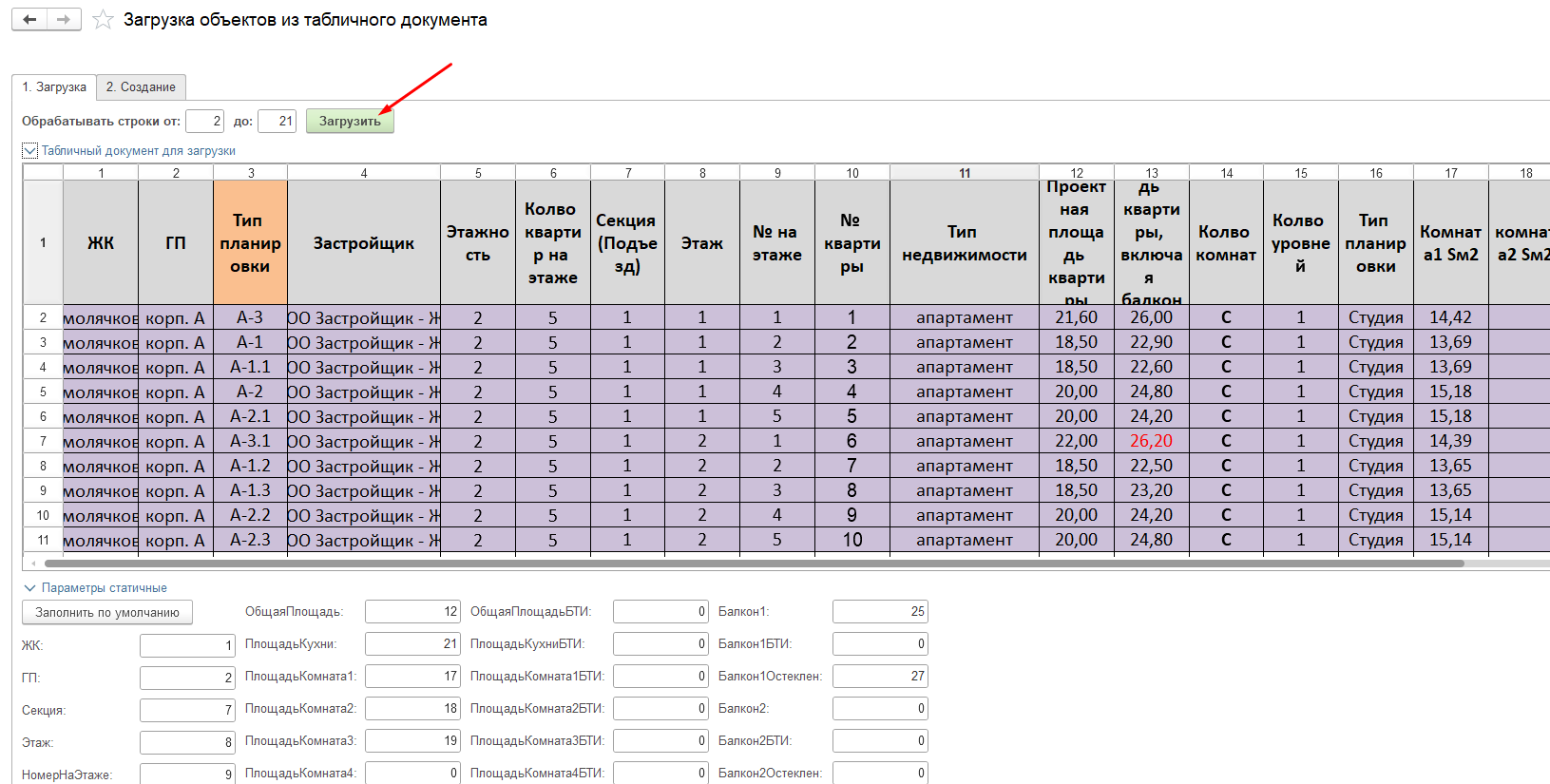Click the ОбщаяПлощадь field
This screenshot has width=1550, height=784.
click(x=412, y=611)
